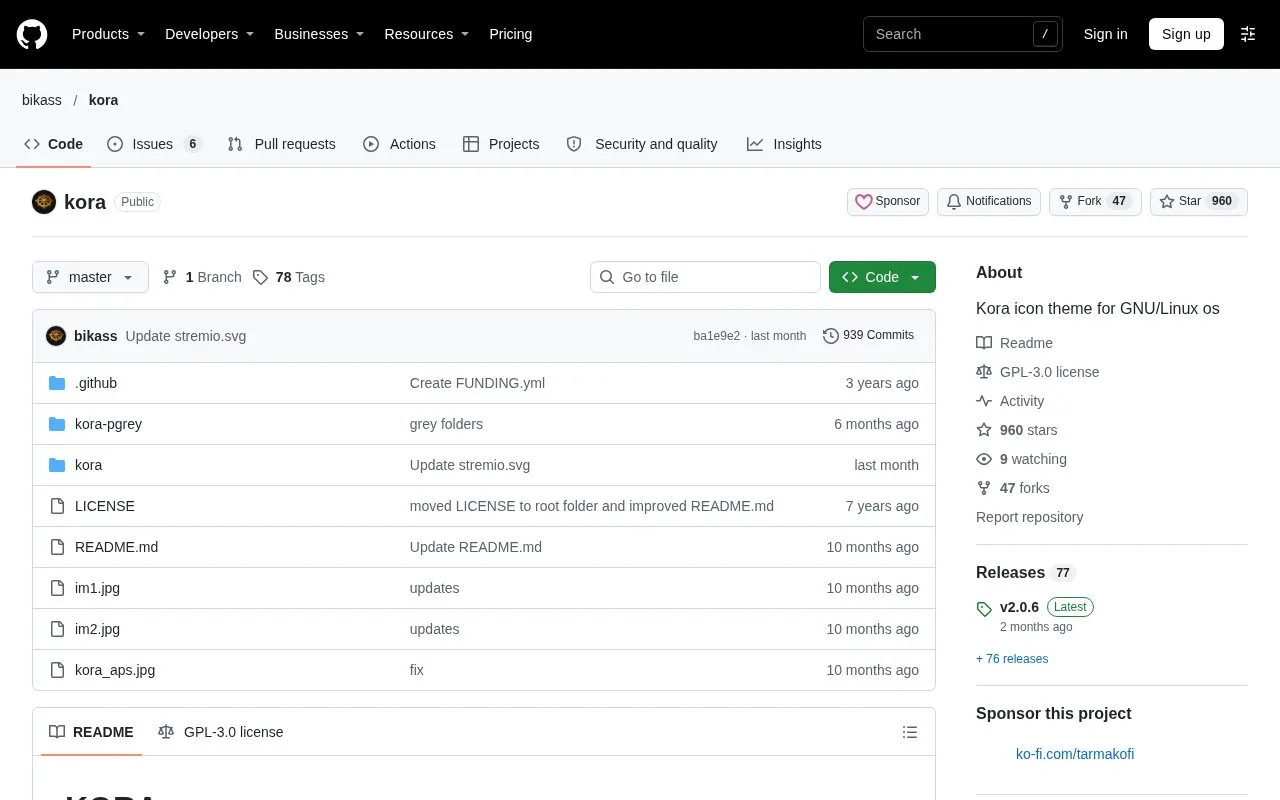This screenshot has width=1280, height=800.
Task: Expand the Businesses menu
Action: pyautogui.click(x=319, y=34)
